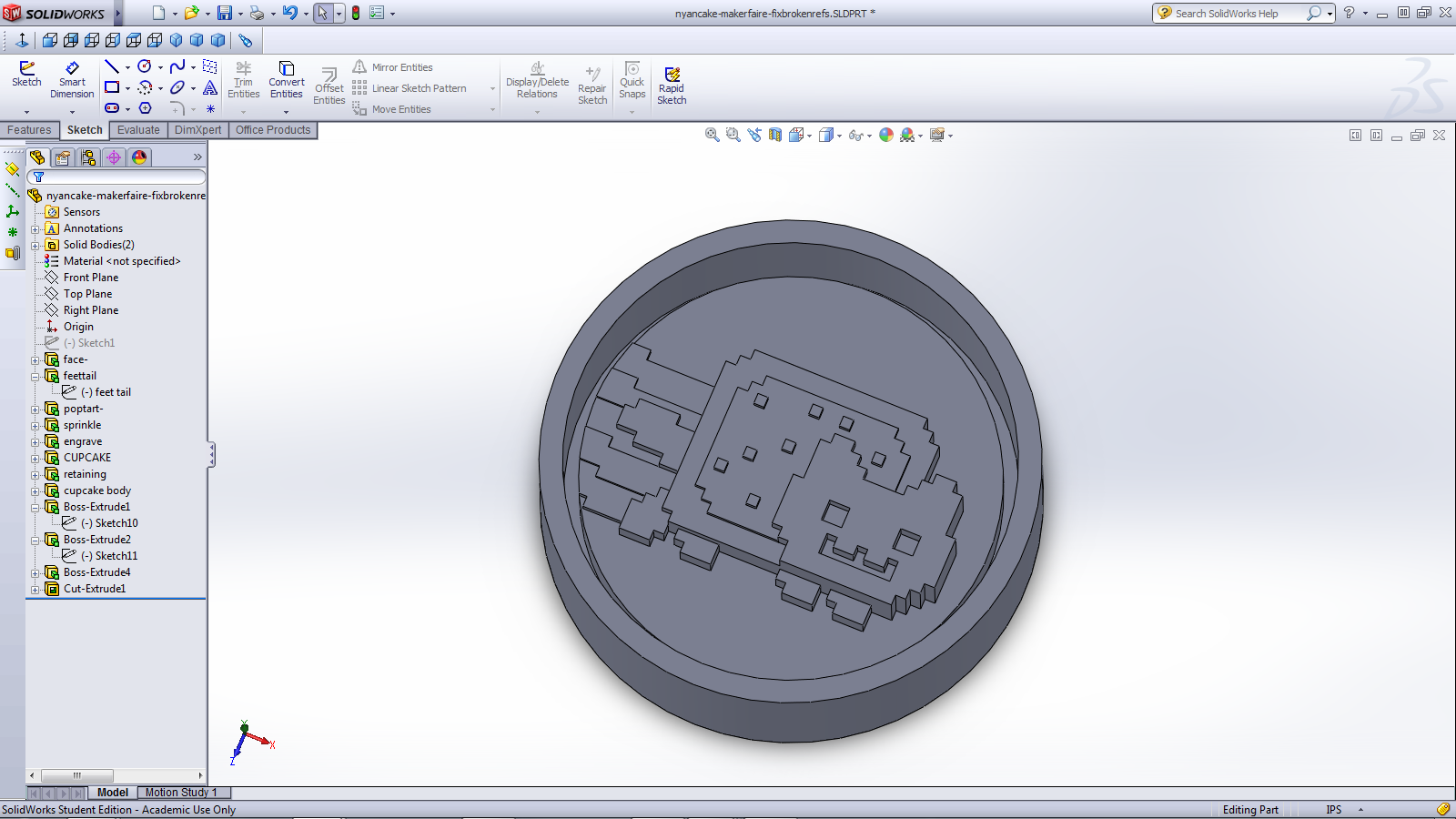The image size is (1456, 819).
Task: Click the Normal To view icon
Action: point(22,40)
